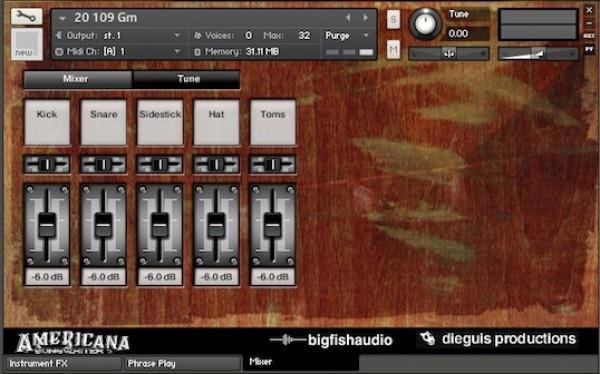Viewport: 600px width, 374px height.
Task: Click the Toms -6.0 dB value
Action: pyautogui.click(x=273, y=277)
